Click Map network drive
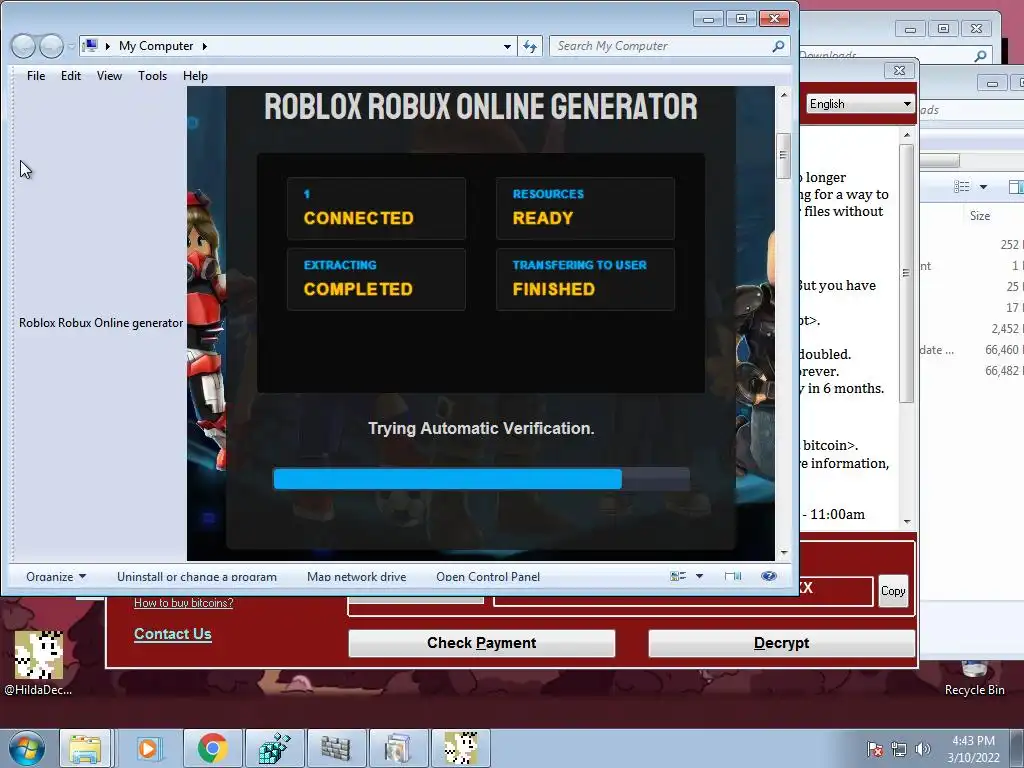The image size is (1024, 768). (x=357, y=577)
